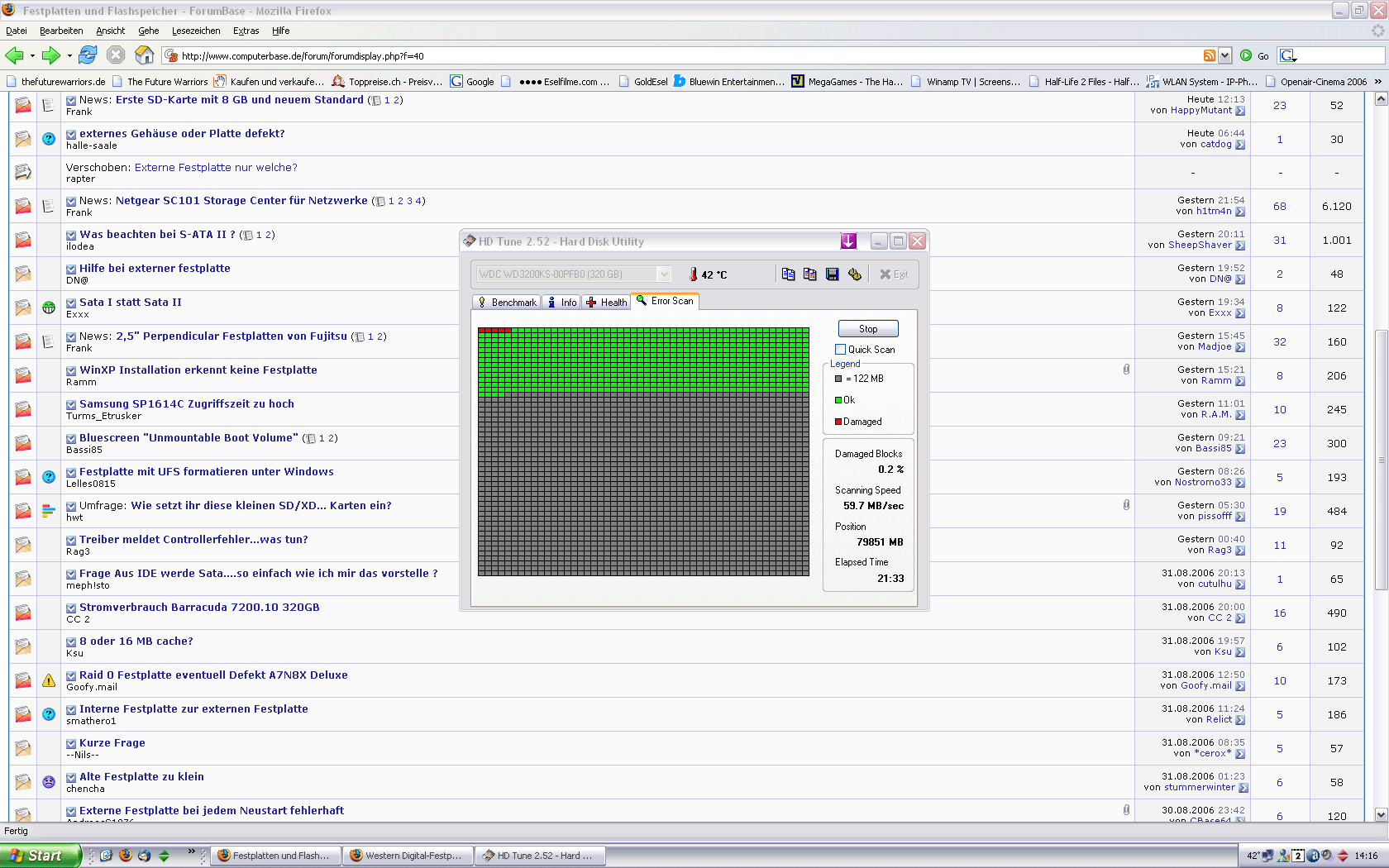Open the Forward button history dropdown arrow
The height and width of the screenshot is (868, 1389).
[x=69, y=56]
